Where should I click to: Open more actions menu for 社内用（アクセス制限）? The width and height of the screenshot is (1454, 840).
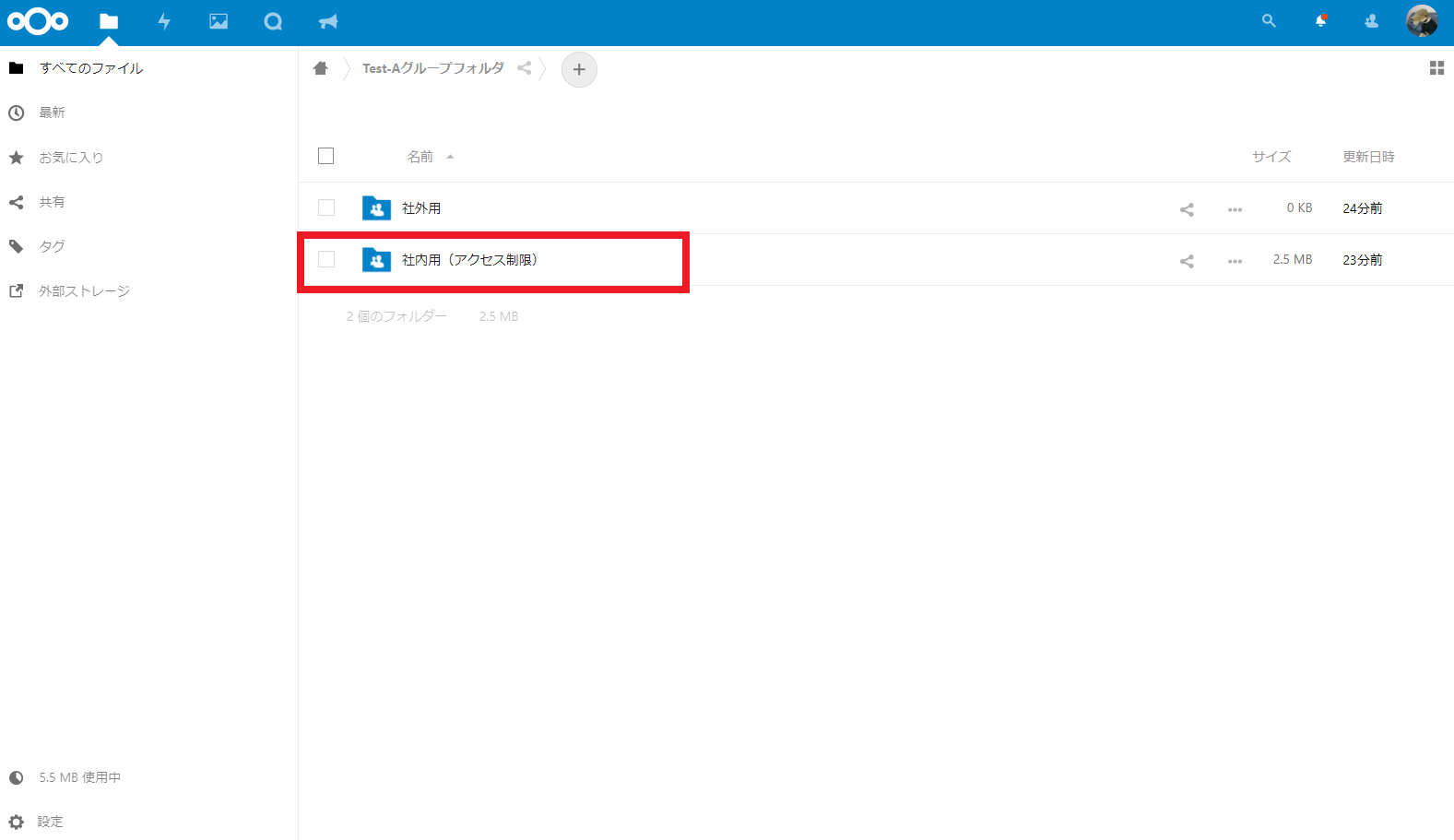coord(1235,261)
